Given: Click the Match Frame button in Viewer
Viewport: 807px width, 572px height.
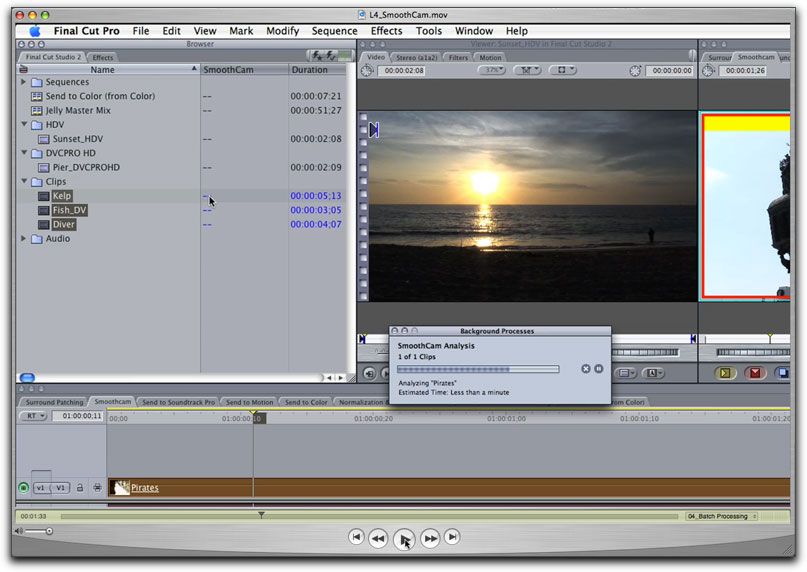Looking at the screenshot, I should pyautogui.click(x=369, y=373).
